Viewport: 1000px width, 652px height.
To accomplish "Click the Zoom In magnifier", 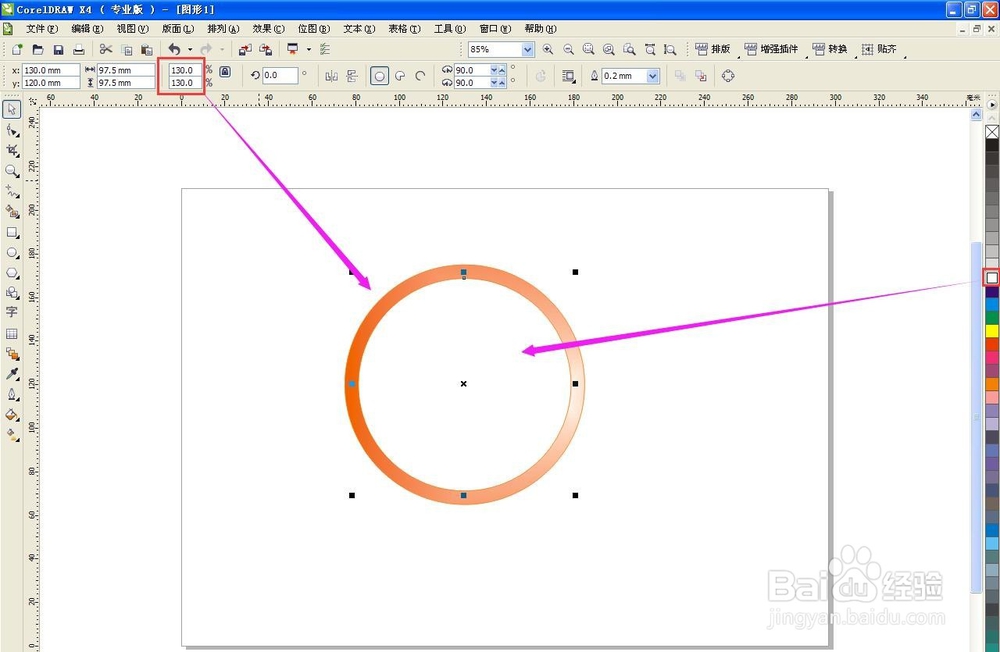I will point(548,49).
